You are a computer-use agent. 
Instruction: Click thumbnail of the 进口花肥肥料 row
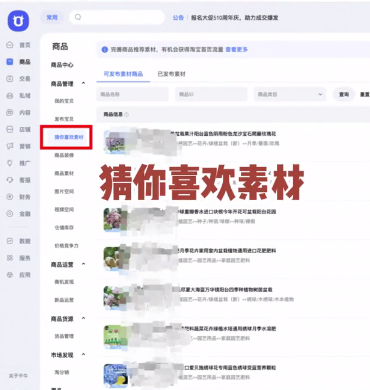pyautogui.click(x=115, y=259)
